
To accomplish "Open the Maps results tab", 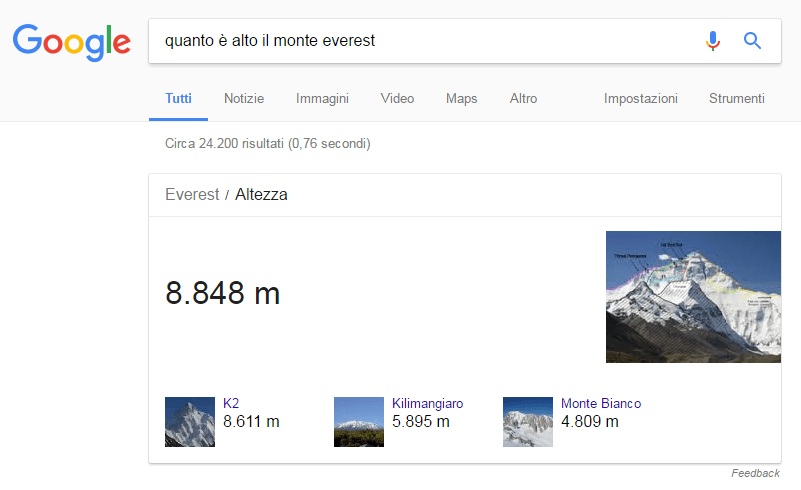I will (x=462, y=99).
